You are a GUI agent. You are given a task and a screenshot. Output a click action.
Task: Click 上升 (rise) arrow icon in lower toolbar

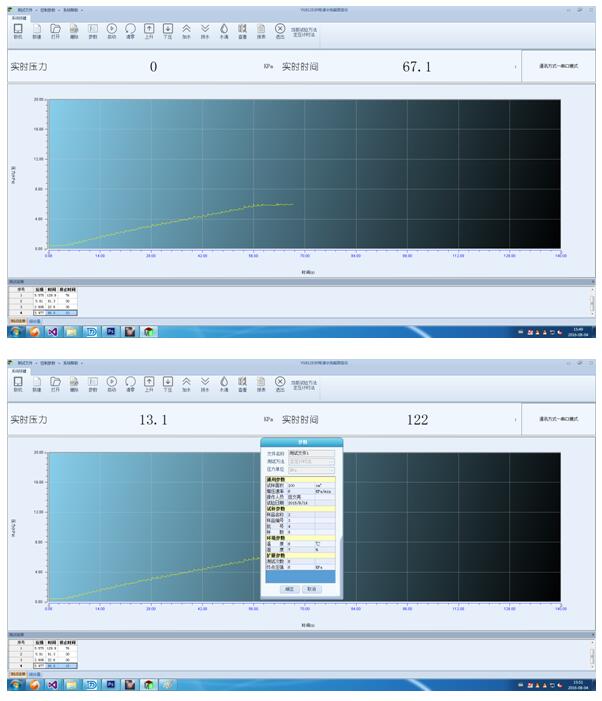coord(149,383)
